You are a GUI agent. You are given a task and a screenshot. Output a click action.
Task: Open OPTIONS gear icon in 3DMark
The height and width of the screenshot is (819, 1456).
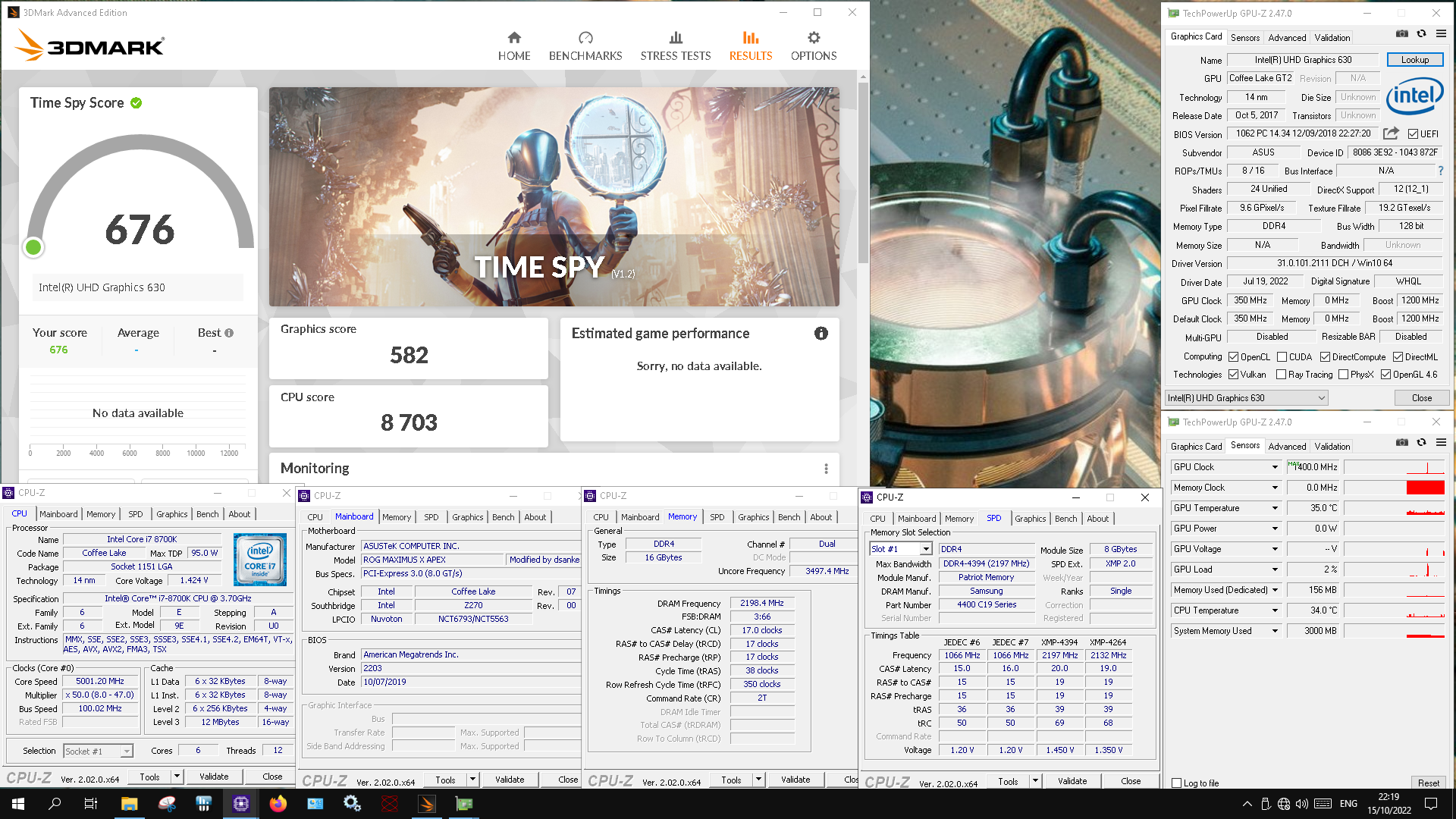(814, 38)
